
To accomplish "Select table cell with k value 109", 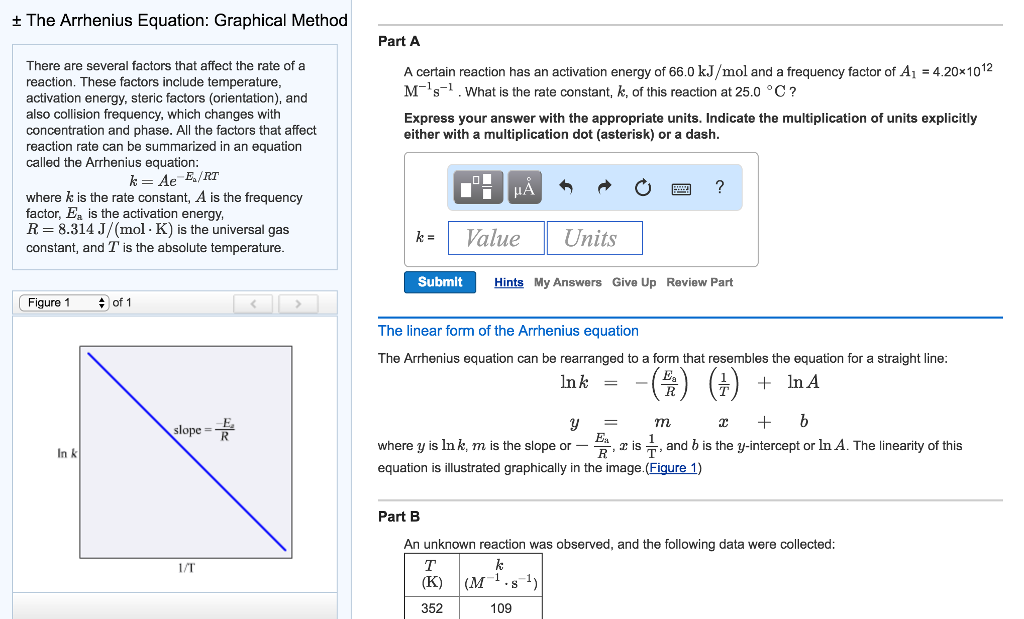I will click(501, 608).
